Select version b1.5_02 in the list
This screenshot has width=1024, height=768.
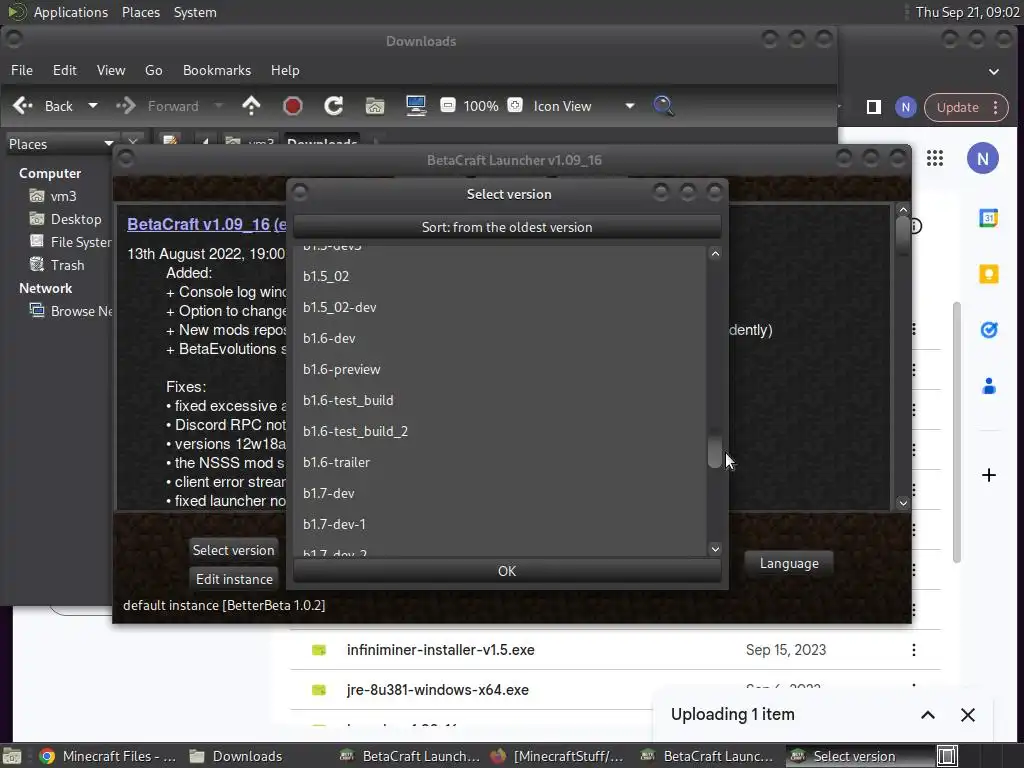pyautogui.click(x=500, y=276)
